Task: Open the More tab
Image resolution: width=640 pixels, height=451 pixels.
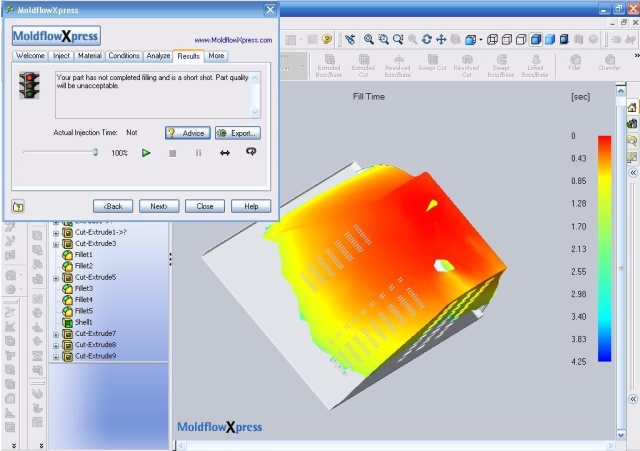Action: coord(216,56)
